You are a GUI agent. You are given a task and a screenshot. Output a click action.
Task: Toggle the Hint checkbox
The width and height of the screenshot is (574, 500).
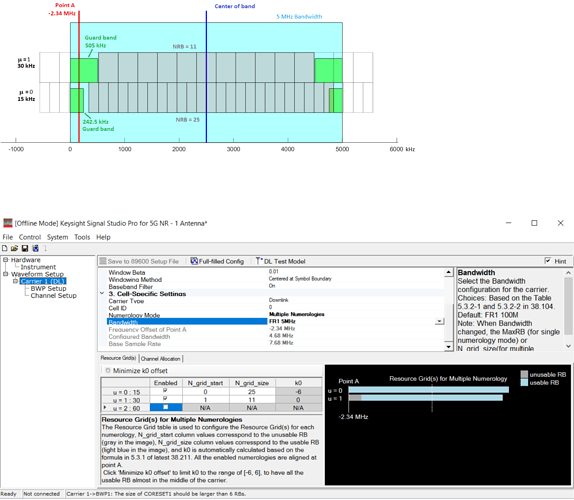click(x=548, y=261)
